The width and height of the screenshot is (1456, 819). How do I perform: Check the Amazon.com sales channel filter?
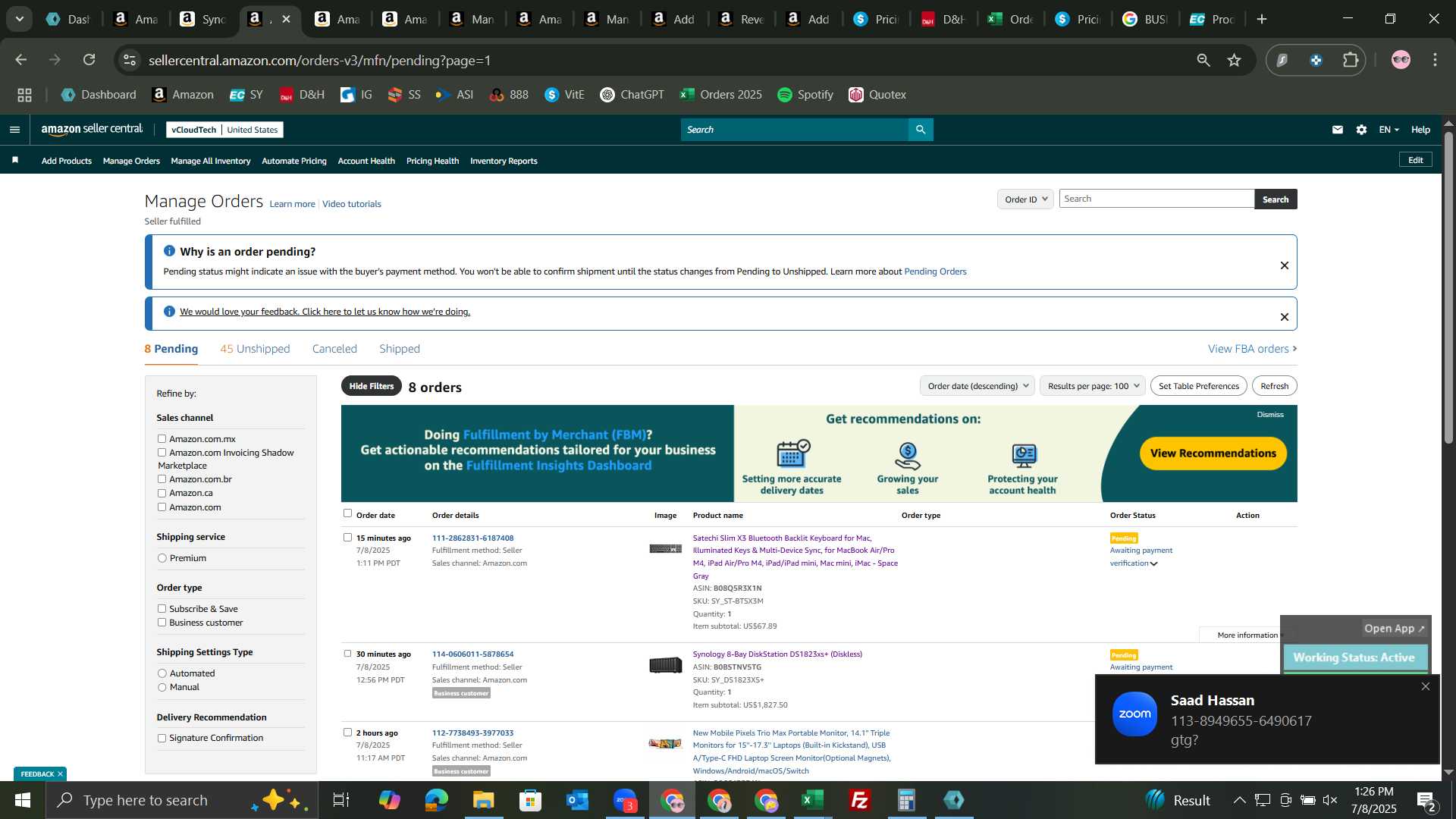162,507
